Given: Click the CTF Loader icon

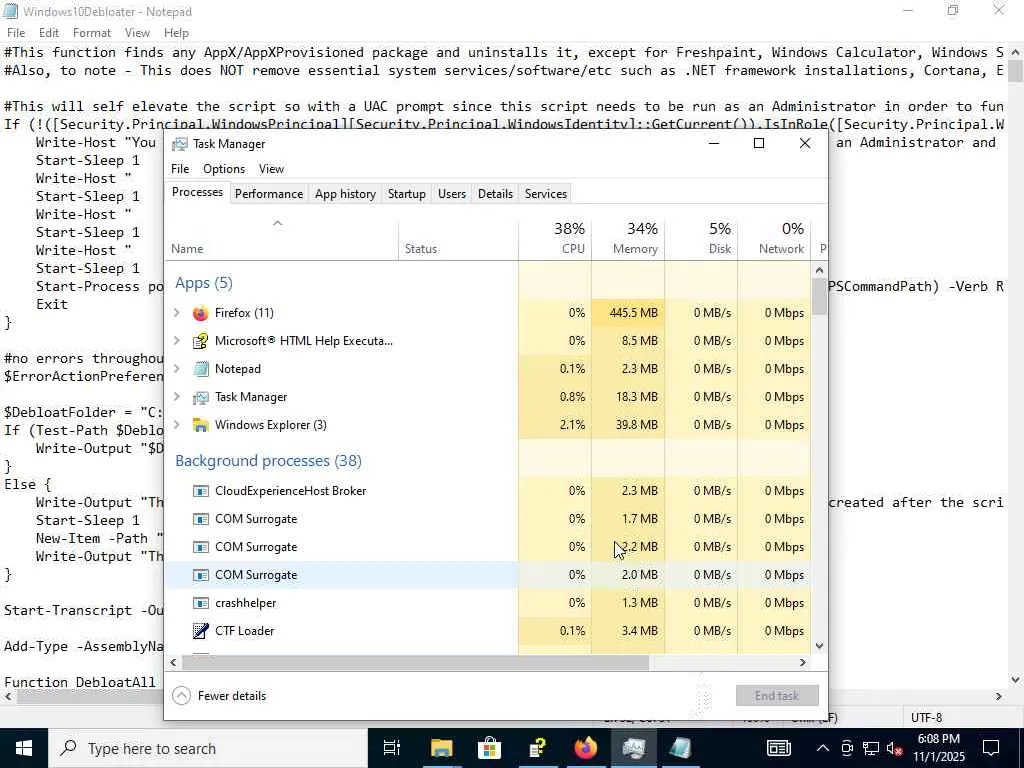Looking at the screenshot, I should (x=200, y=631).
